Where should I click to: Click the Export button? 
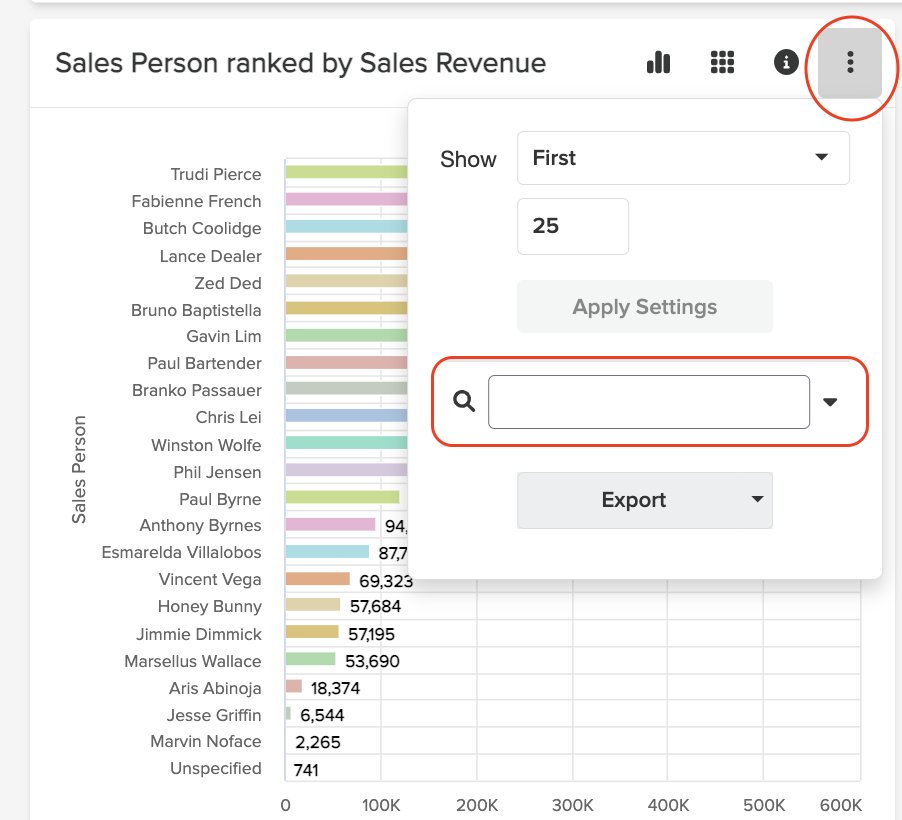point(635,500)
